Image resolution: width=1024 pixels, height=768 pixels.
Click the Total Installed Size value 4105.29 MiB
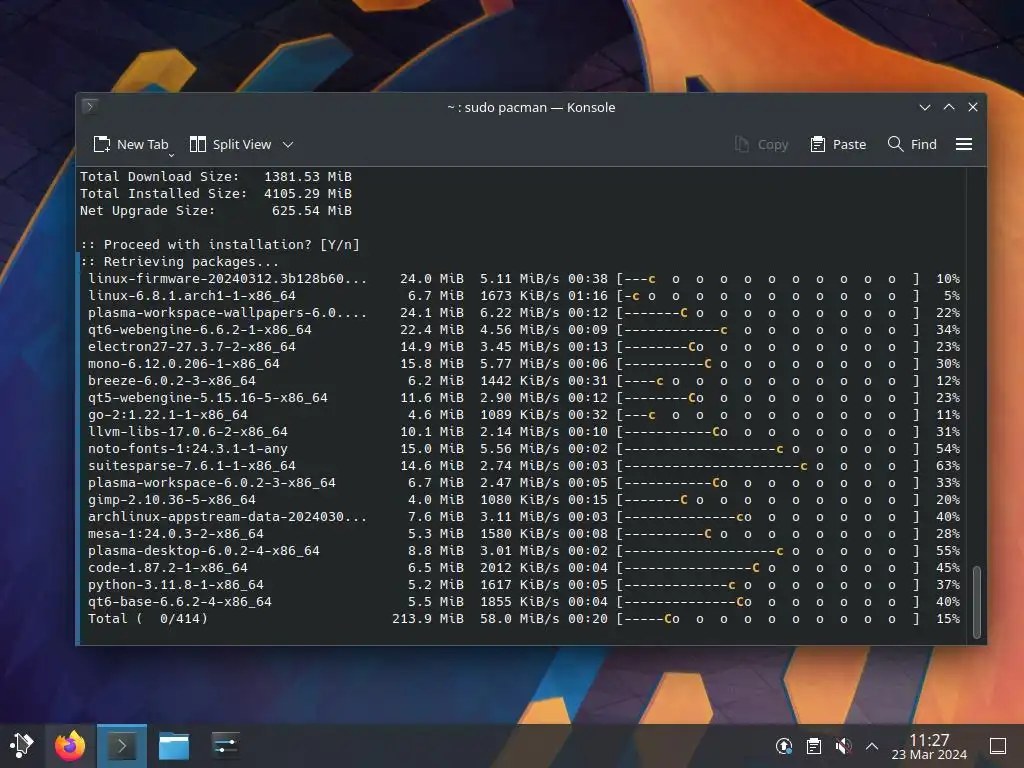(x=308, y=193)
